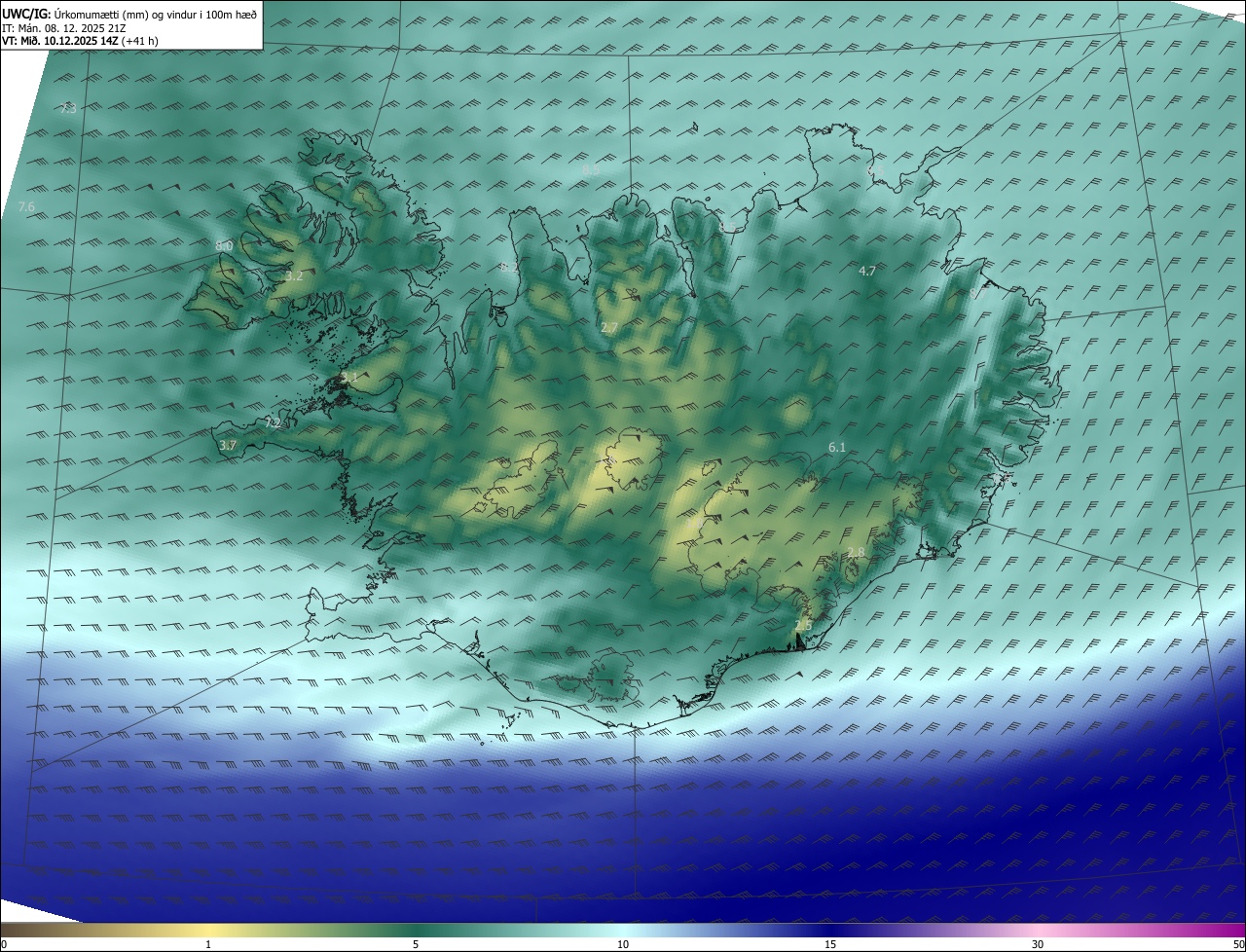Click the 3.7 value label on the map

228,445
